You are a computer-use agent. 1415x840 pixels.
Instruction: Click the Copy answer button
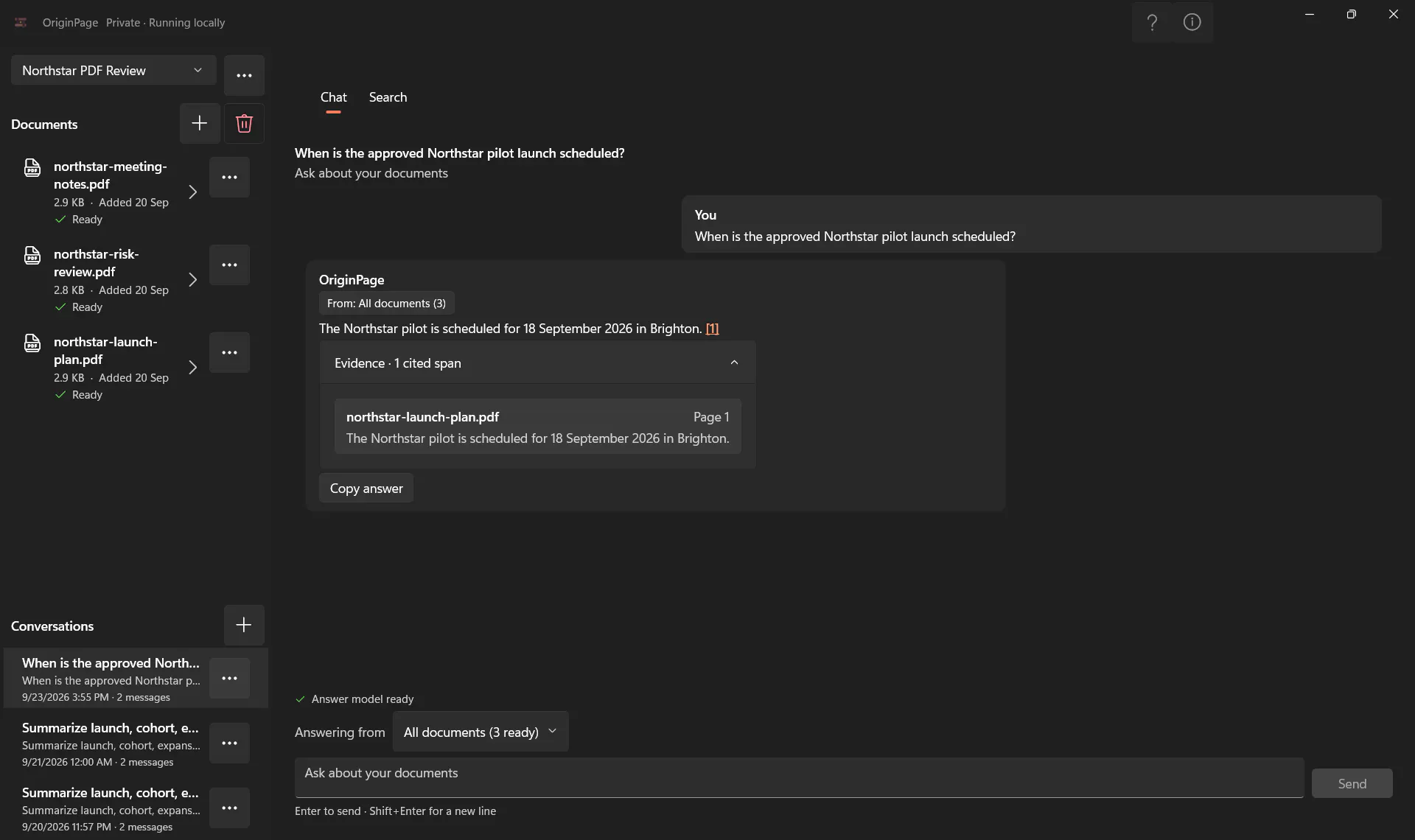[x=366, y=488]
